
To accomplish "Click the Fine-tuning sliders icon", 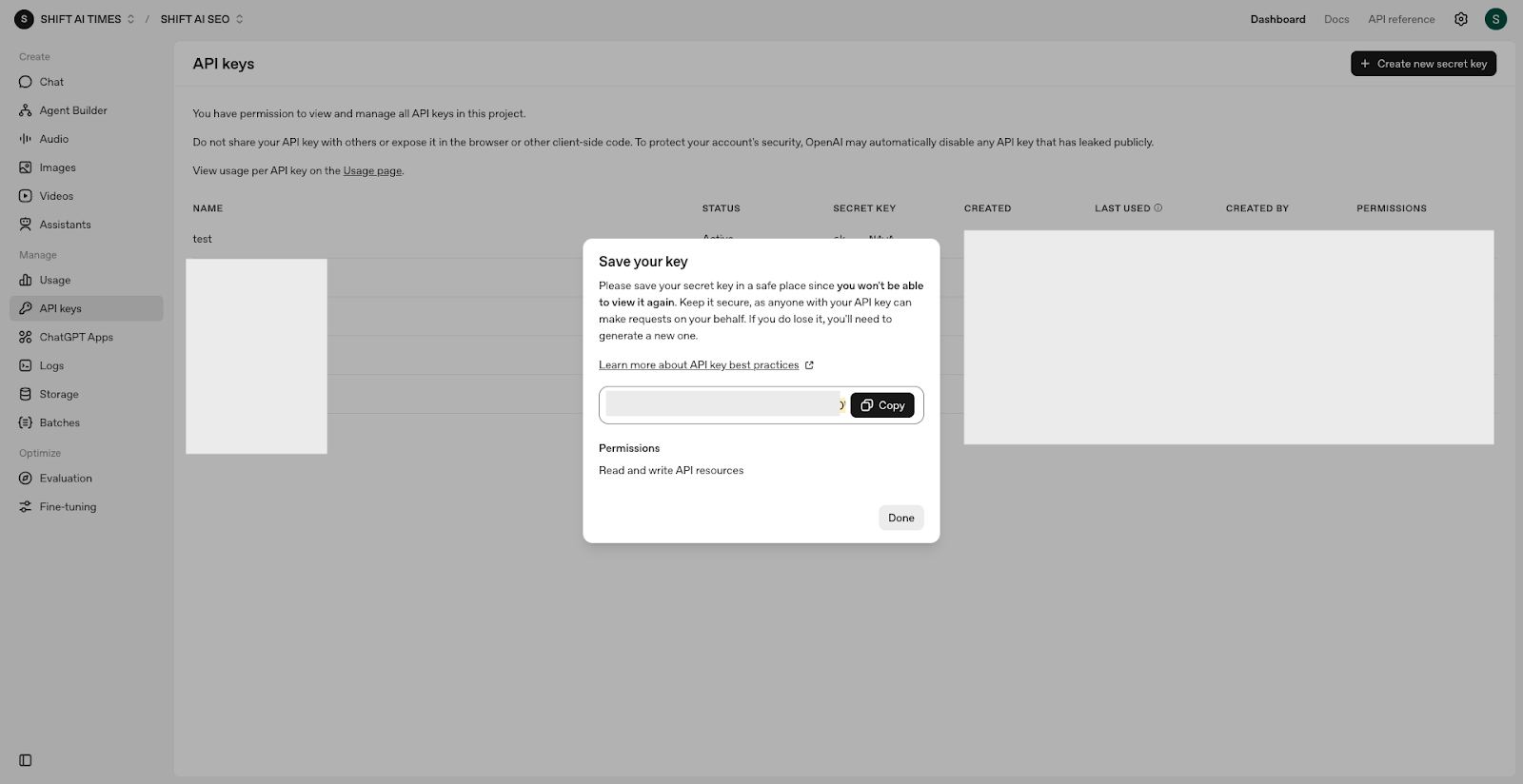I will coord(26,507).
